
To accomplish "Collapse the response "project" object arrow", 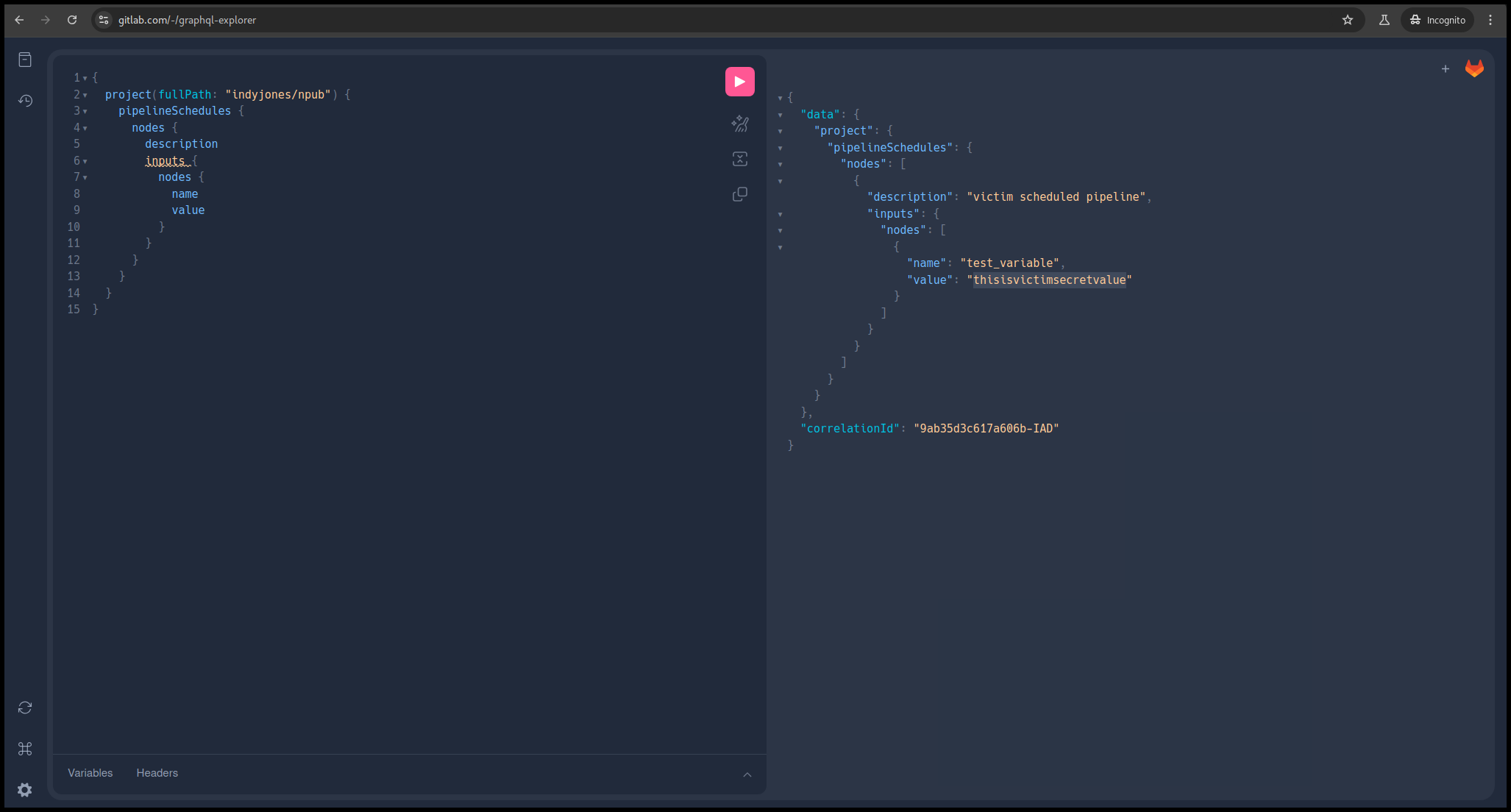I will [x=781, y=131].
